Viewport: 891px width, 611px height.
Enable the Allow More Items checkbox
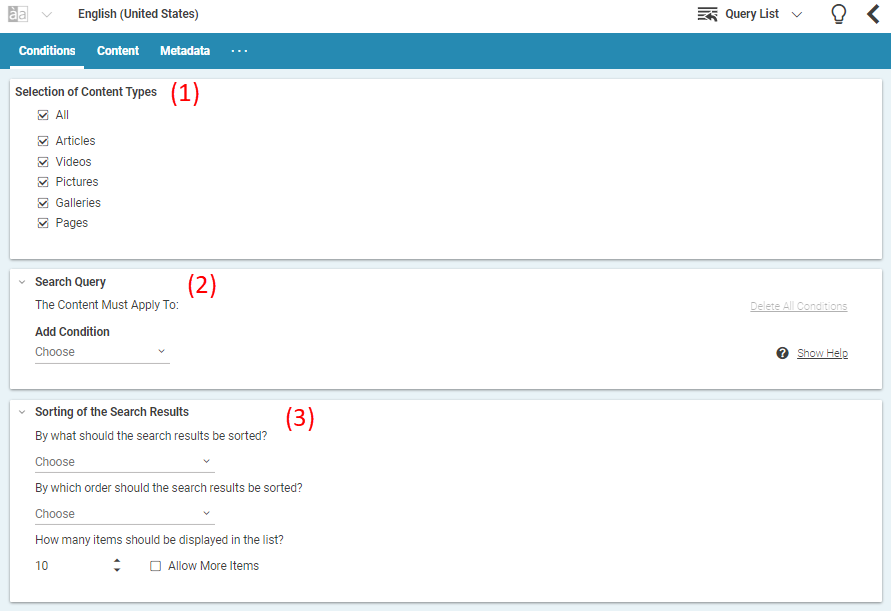pyautogui.click(x=155, y=565)
